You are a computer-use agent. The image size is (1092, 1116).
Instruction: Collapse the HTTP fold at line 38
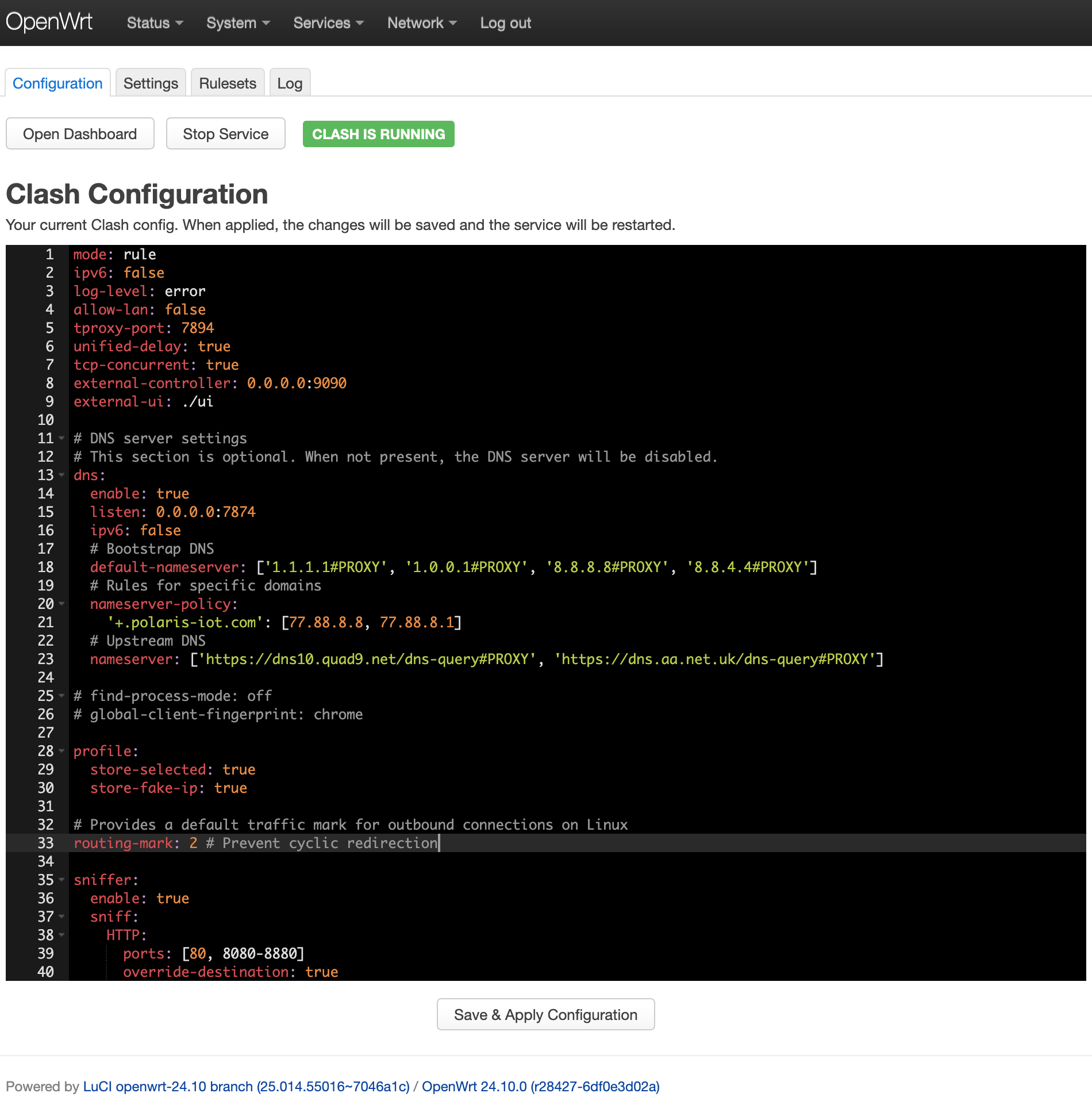coord(61,935)
